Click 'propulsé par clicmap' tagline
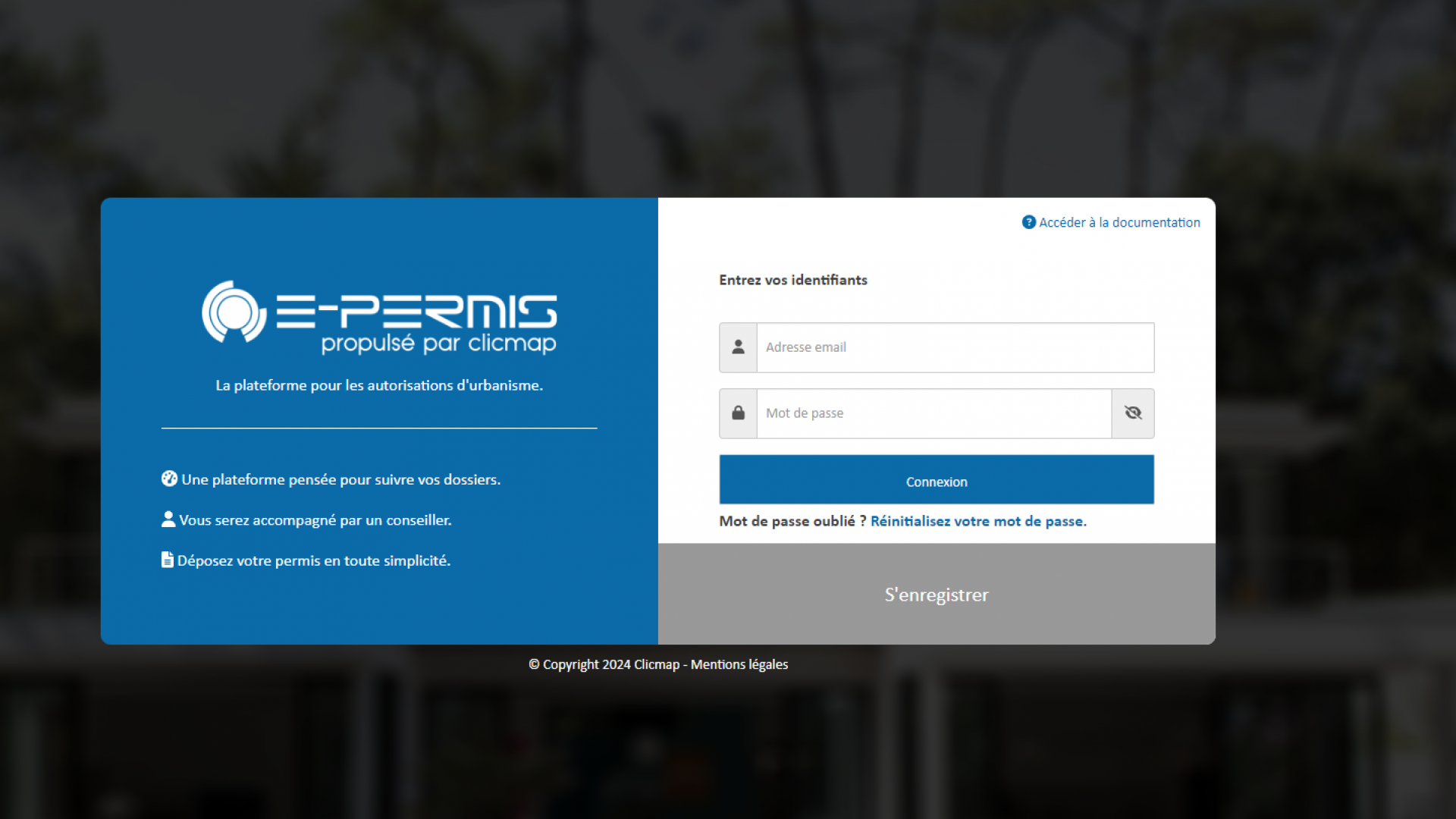 [438, 344]
